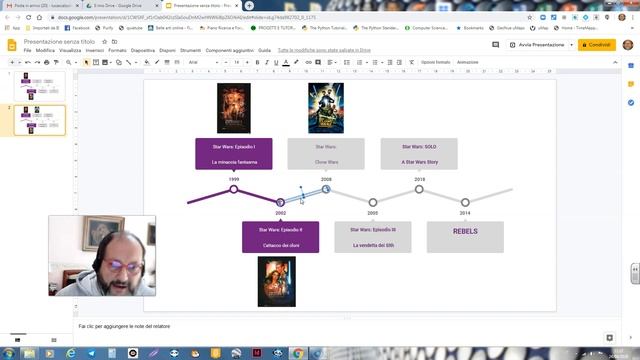Click the speaker notes field
Screen dimensions: 640x360
pyautogui.click(x=347, y=326)
